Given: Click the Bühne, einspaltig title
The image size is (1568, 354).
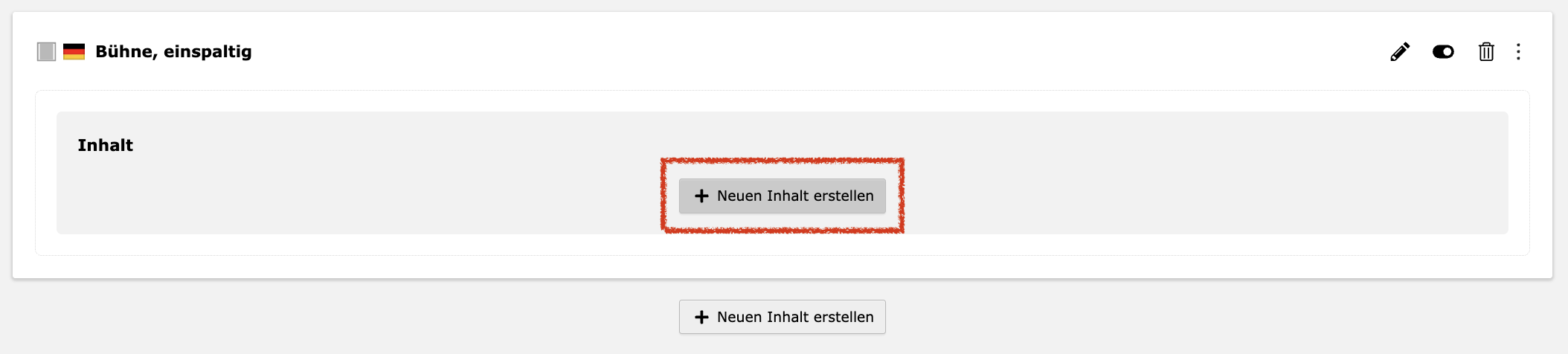Looking at the screenshot, I should point(173,52).
